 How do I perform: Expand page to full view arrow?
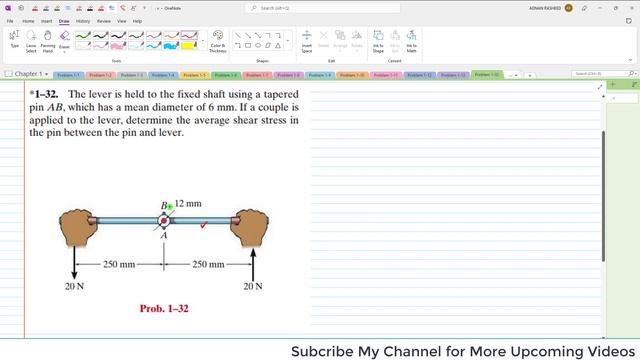coord(600,87)
